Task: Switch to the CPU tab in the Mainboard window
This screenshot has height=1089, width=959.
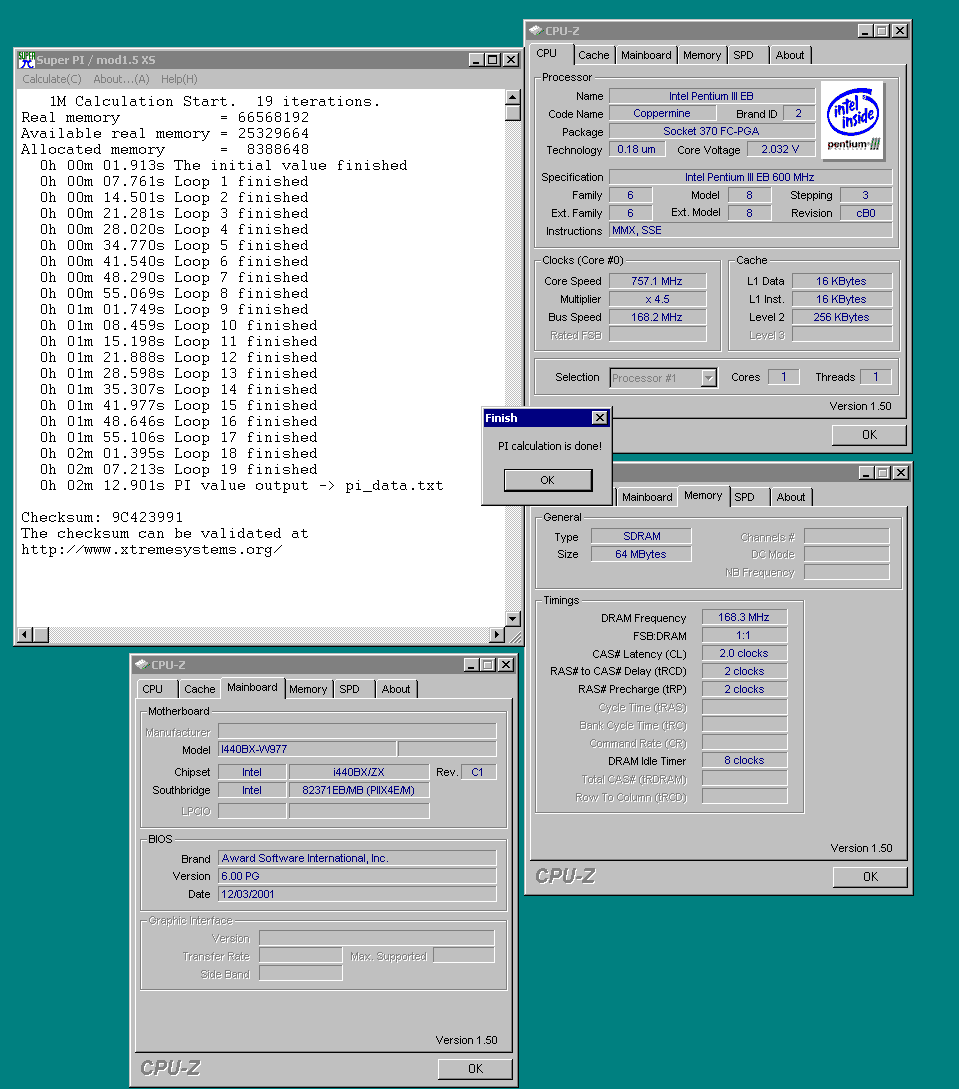Action: pyautogui.click(x=156, y=689)
